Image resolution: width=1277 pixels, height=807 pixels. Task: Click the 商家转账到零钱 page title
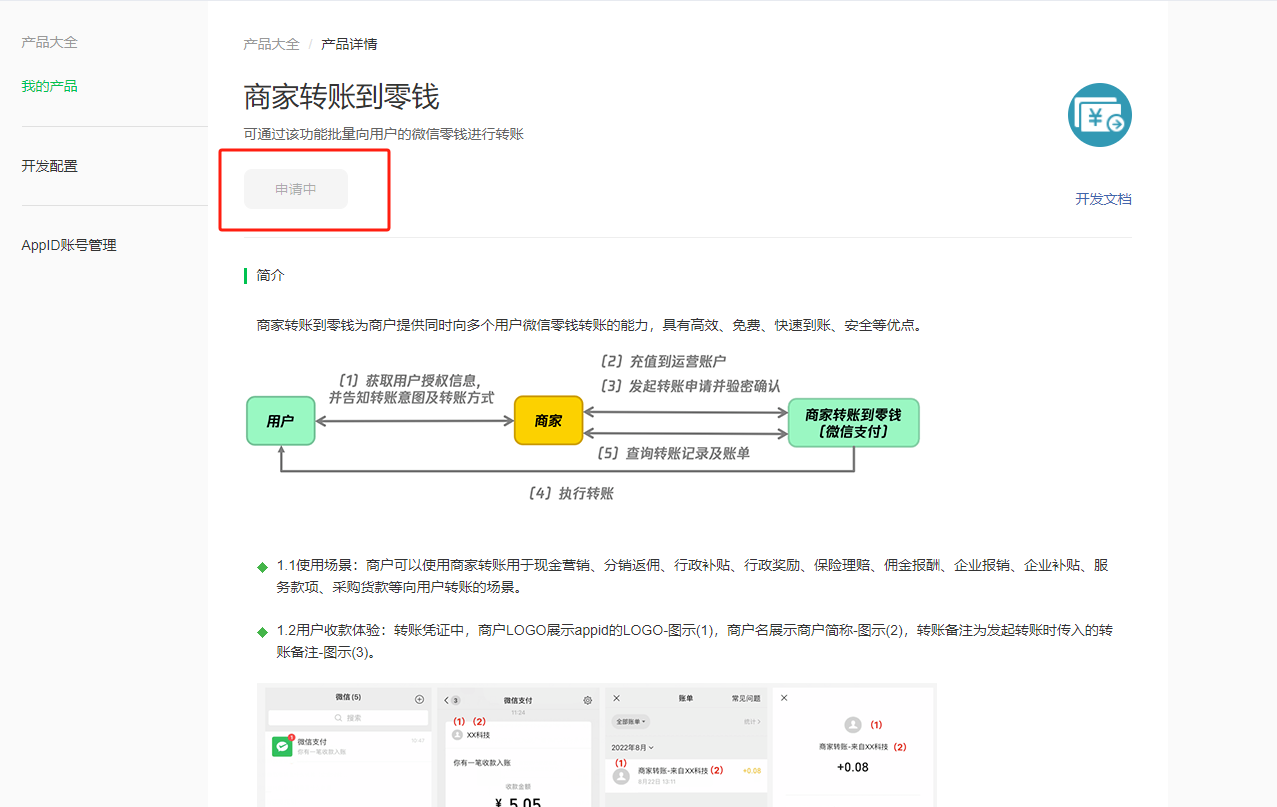(x=342, y=97)
